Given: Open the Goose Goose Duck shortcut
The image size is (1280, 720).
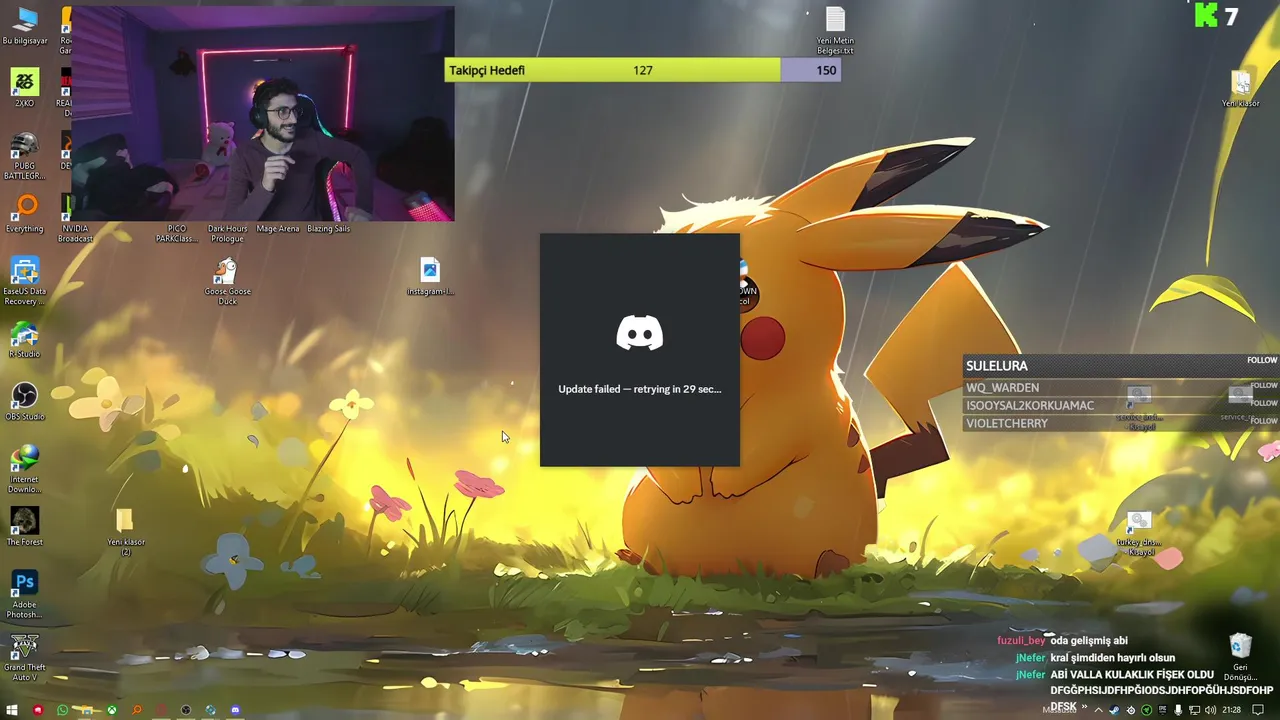Looking at the screenshot, I should pyautogui.click(x=227, y=282).
